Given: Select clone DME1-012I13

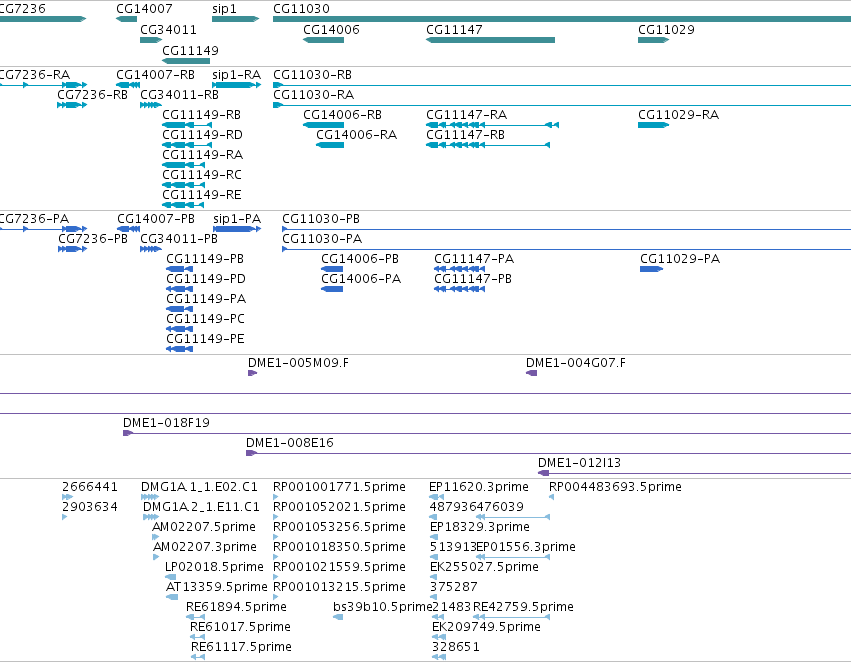Looking at the screenshot, I should pyautogui.click(x=694, y=473).
